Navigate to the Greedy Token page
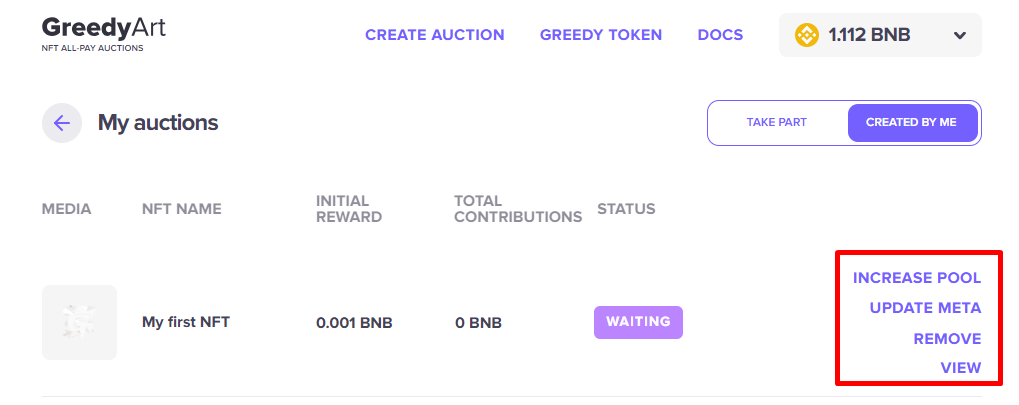The height and width of the screenshot is (405, 1019). click(600, 35)
